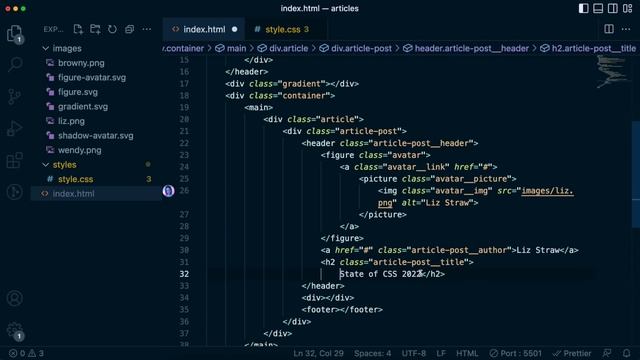The image size is (640, 360).
Task: Click the New File icon in explorer
Action: 78,29
